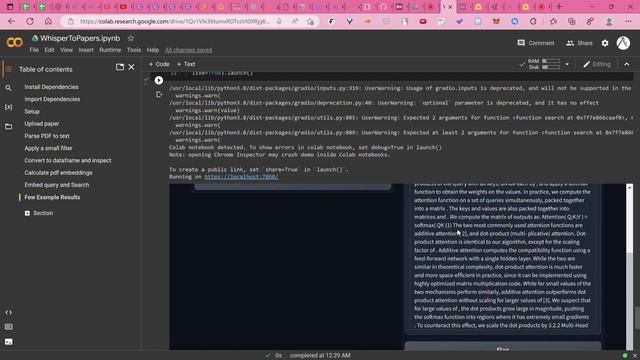Go to Upload paper section
The image size is (640, 360).
42,124
